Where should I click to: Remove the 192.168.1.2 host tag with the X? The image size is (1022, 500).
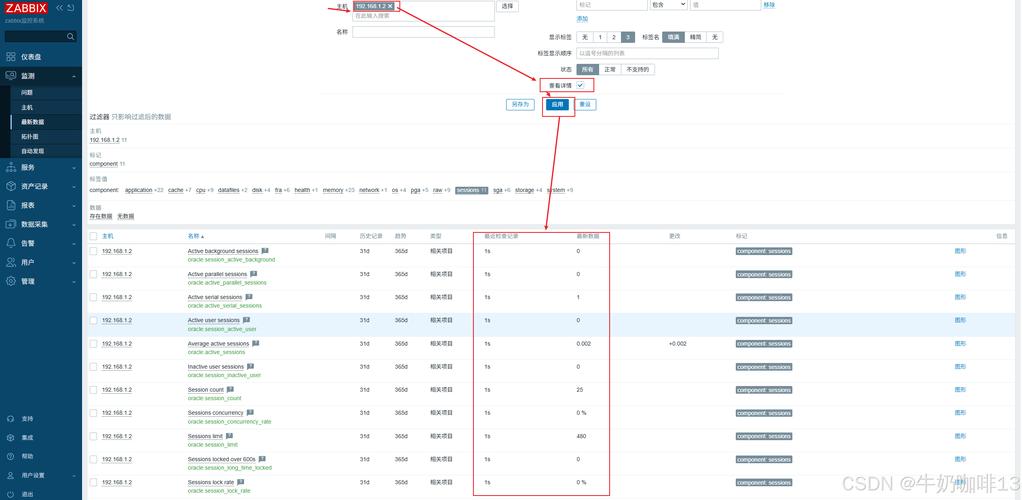[x=391, y=6]
